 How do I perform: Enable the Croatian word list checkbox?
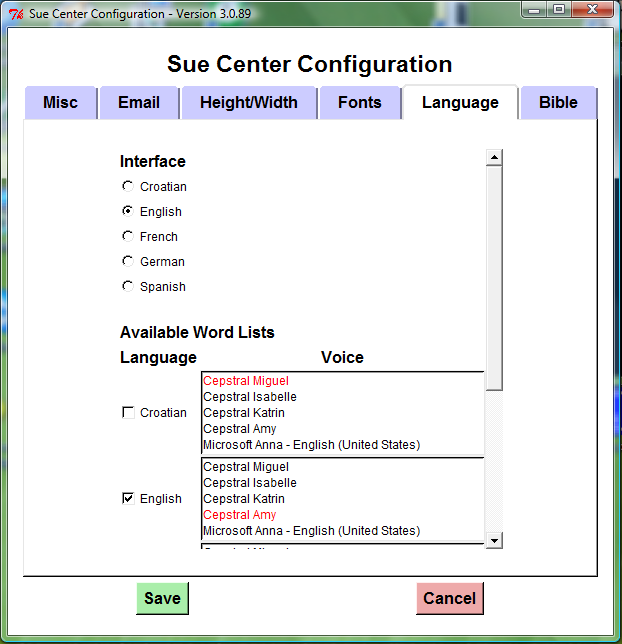pyautogui.click(x=128, y=413)
